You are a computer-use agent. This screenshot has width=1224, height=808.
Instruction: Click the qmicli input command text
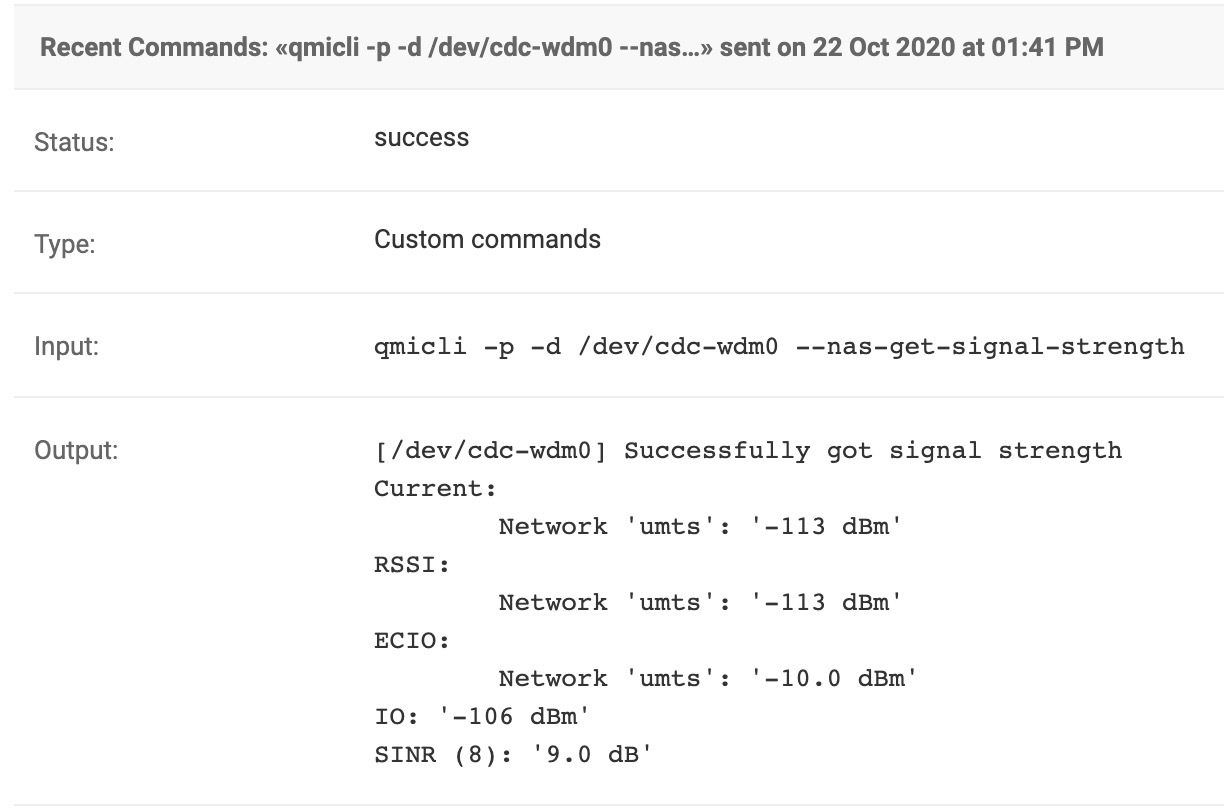(x=779, y=347)
